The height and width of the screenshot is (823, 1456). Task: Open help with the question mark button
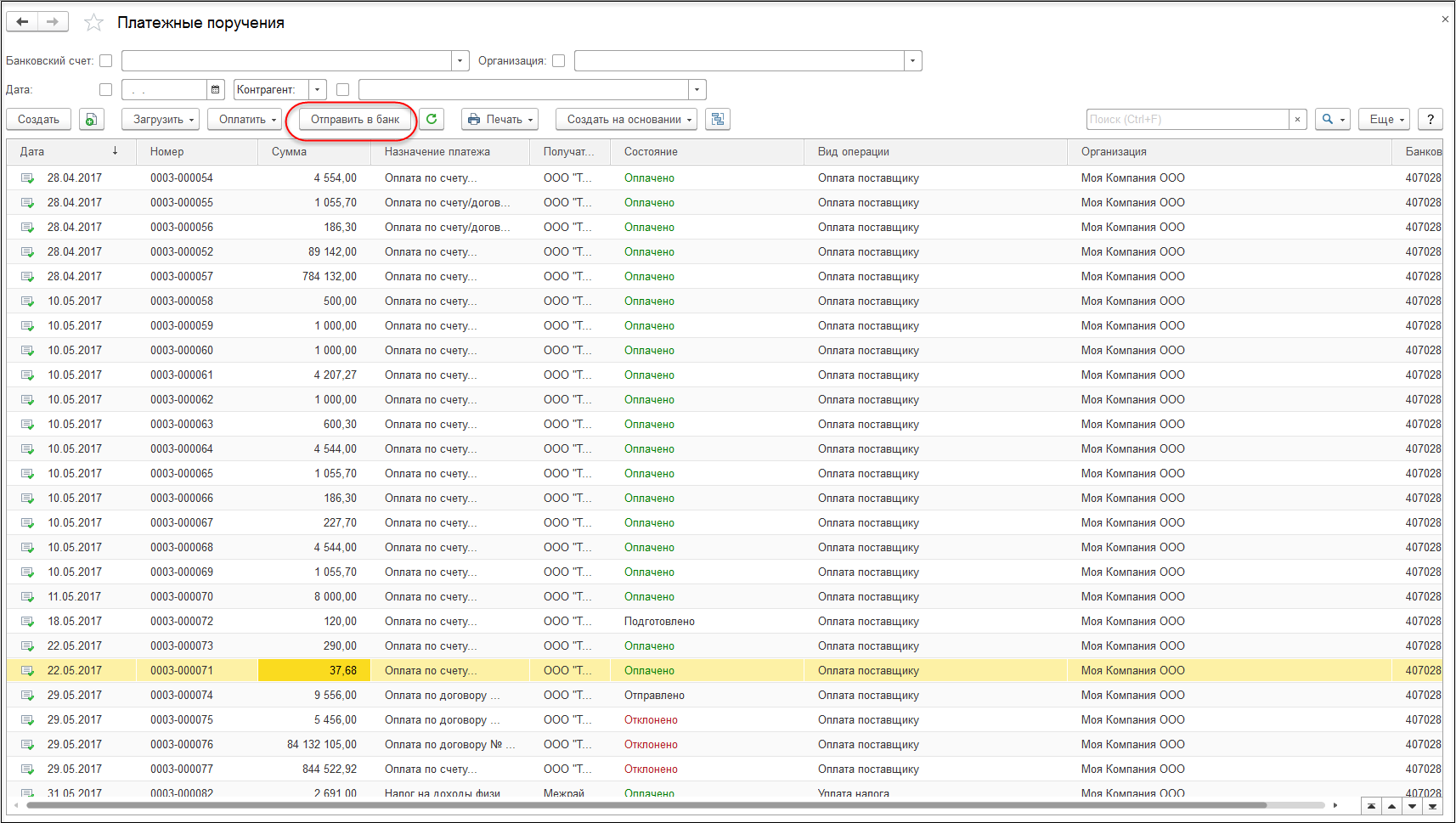pyautogui.click(x=1431, y=120)
